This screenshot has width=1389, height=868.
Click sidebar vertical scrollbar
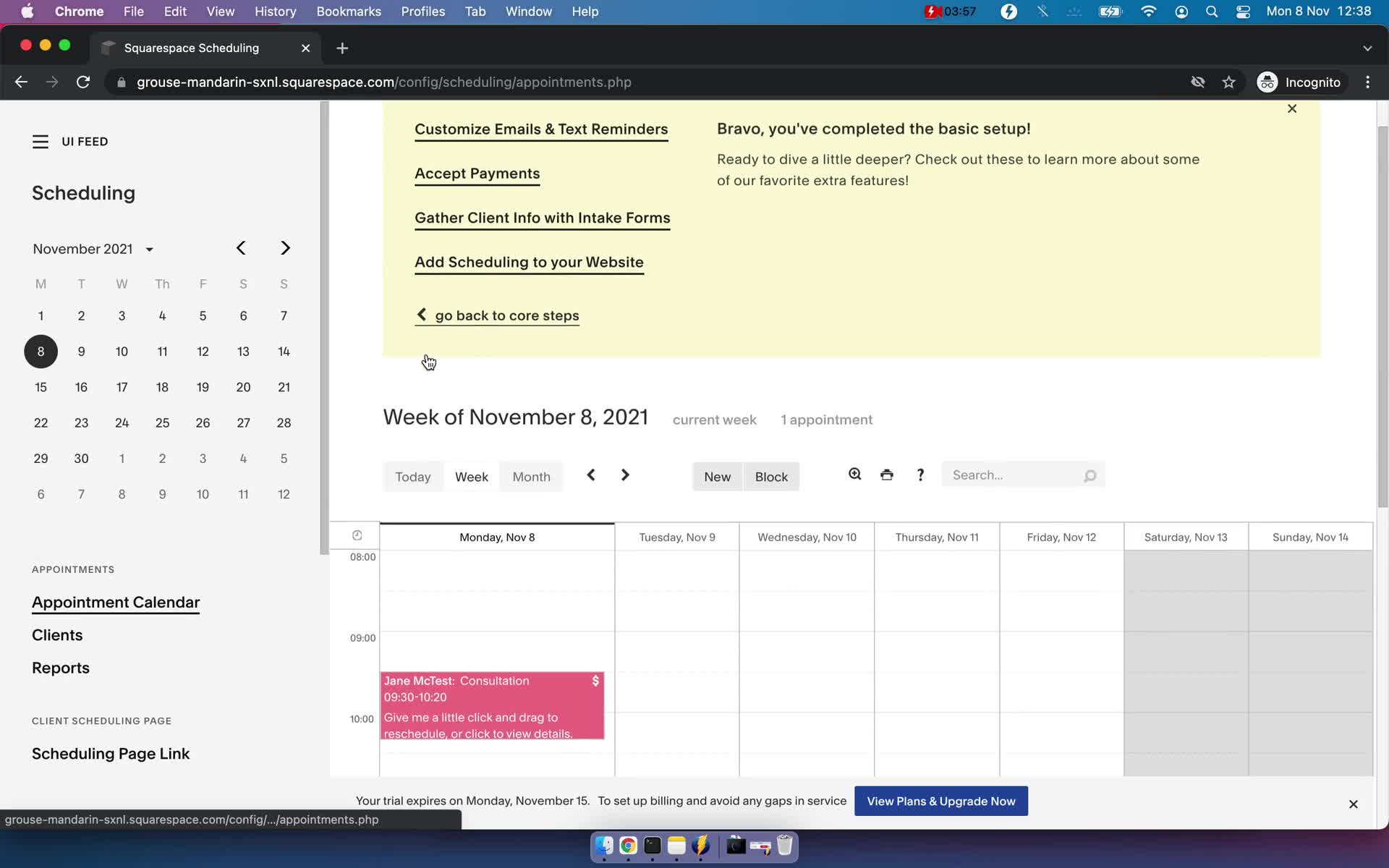(x=324, y=329)
